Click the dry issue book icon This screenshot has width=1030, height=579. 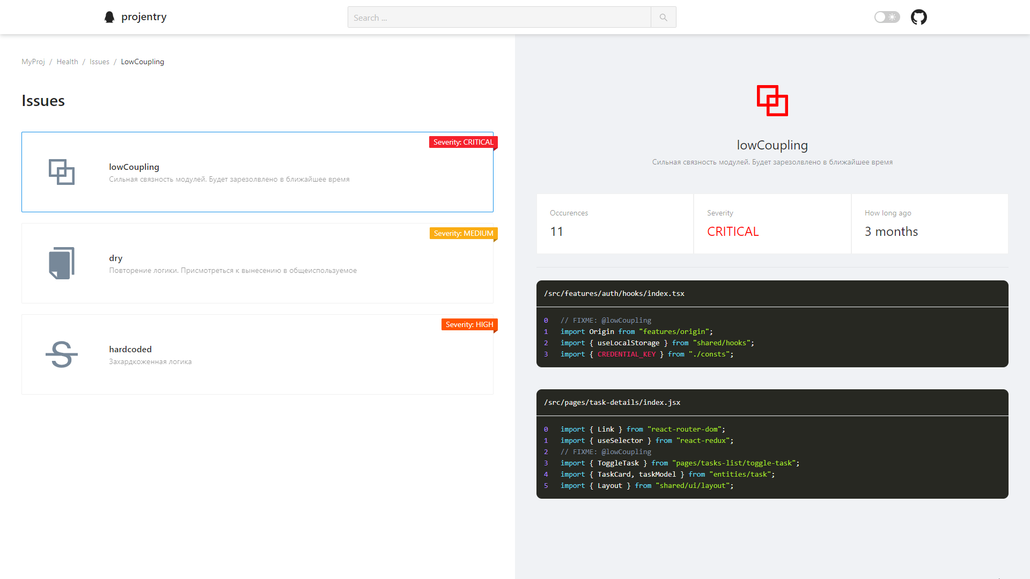coord(61,262)
